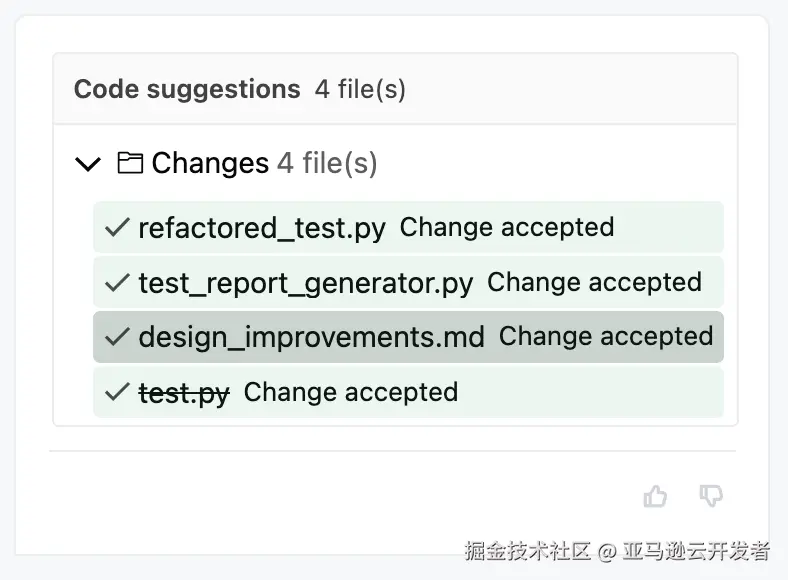Click the 4 file(s) count in header

click(x=360, y=89)
